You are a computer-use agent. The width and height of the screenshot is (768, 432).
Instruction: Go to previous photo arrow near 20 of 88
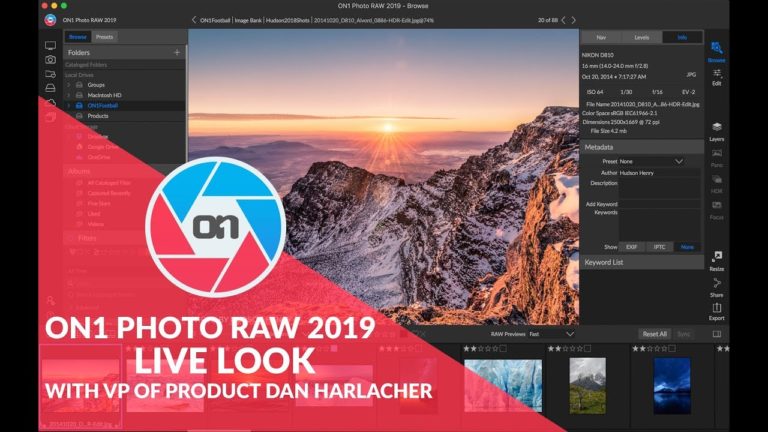coord(563,20)
